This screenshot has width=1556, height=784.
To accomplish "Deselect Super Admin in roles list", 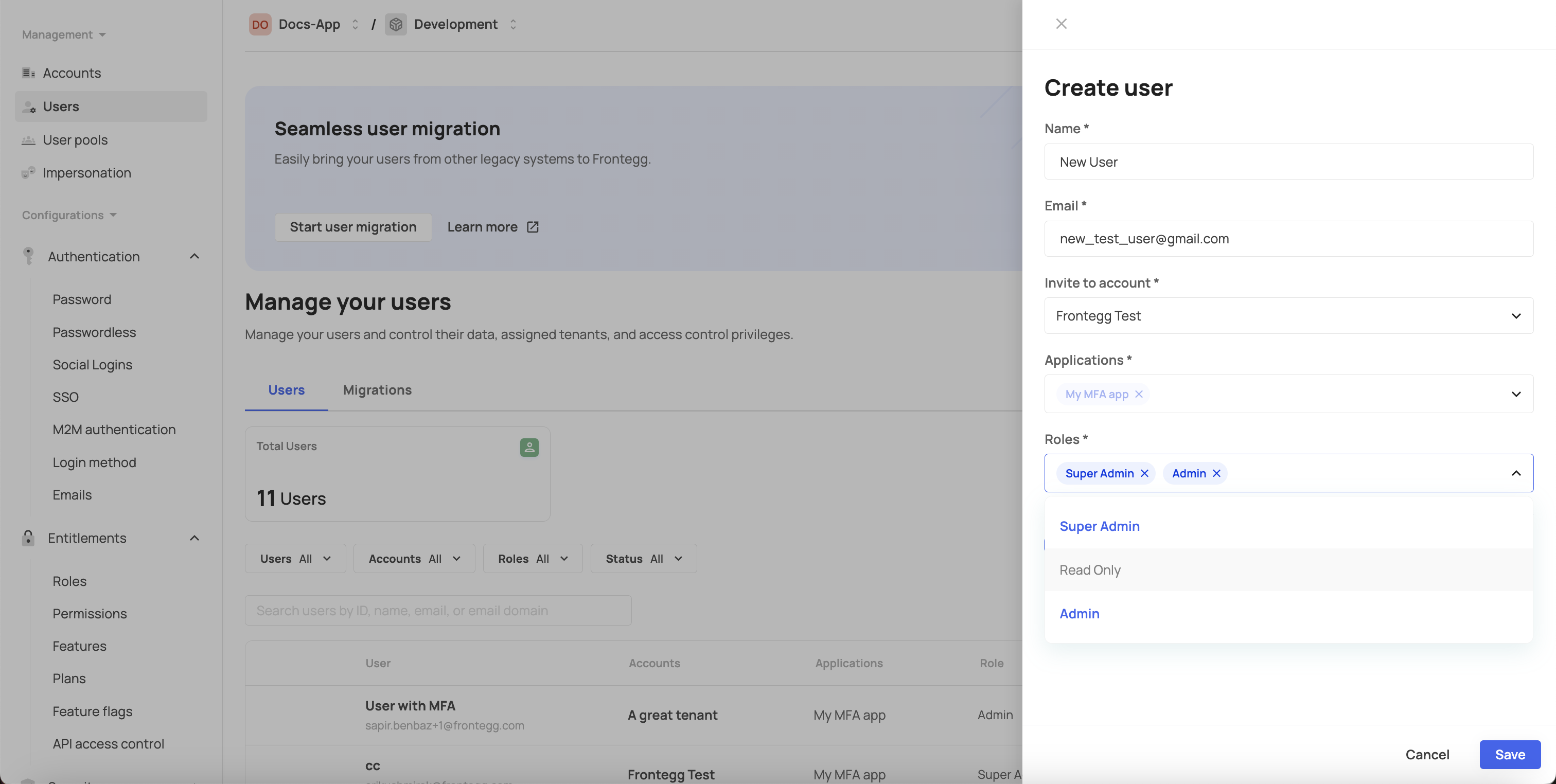I will click(1100, 526).
